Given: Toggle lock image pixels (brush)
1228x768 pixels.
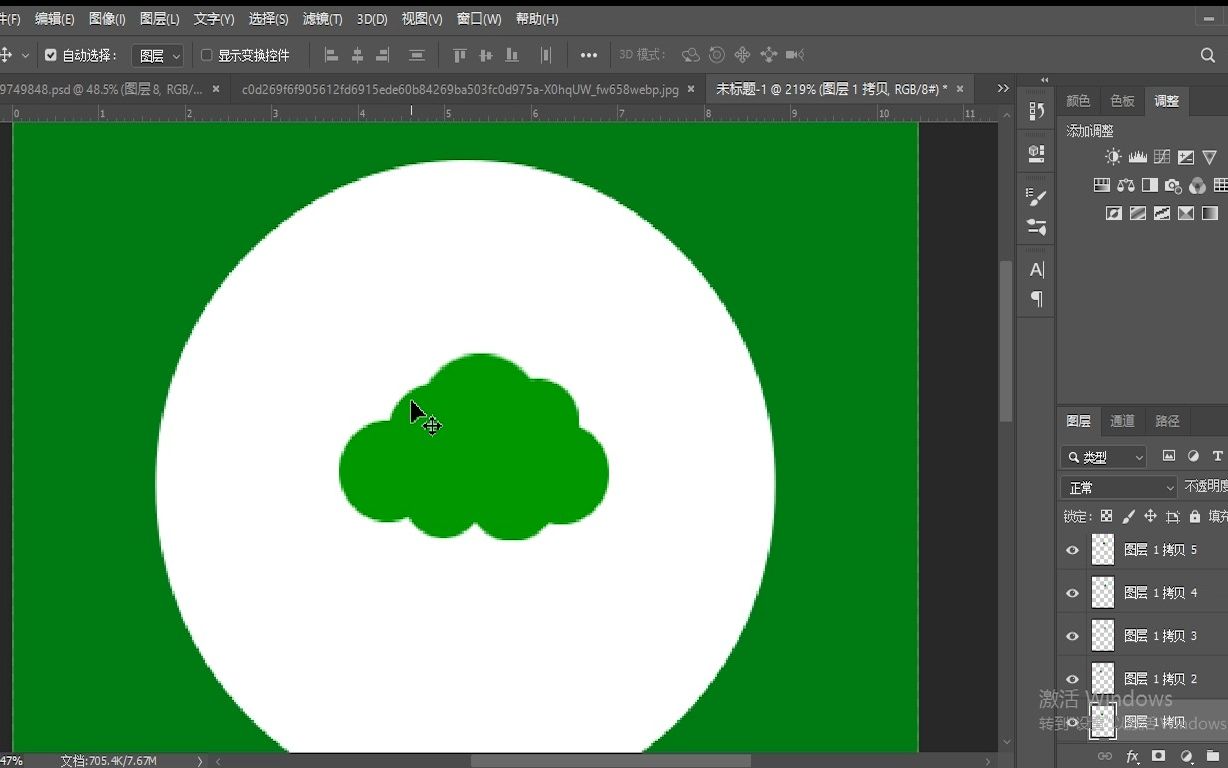Looking at the screenshot, I should point(1128,517).
